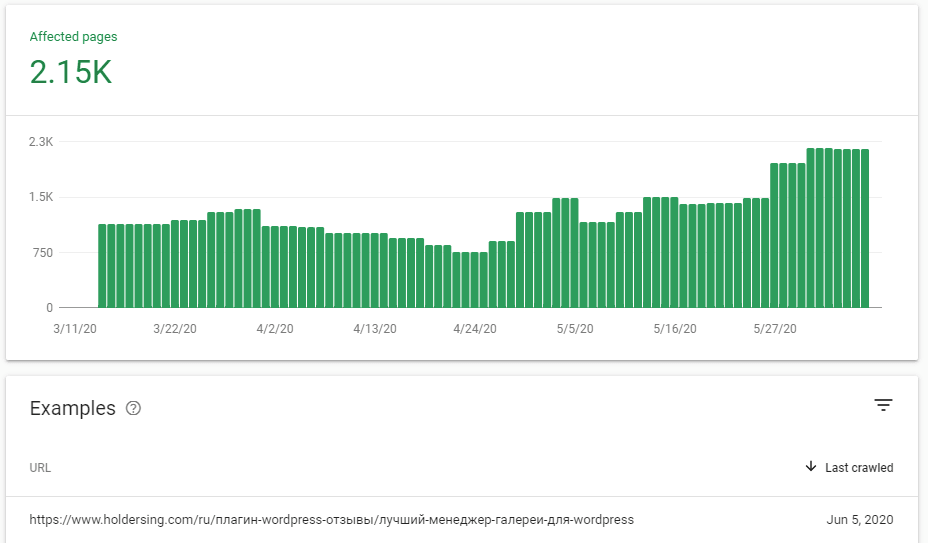Viewport: 928px width, 543px height.
Task: Open the Examples filter icon
Action: (883, 405)
